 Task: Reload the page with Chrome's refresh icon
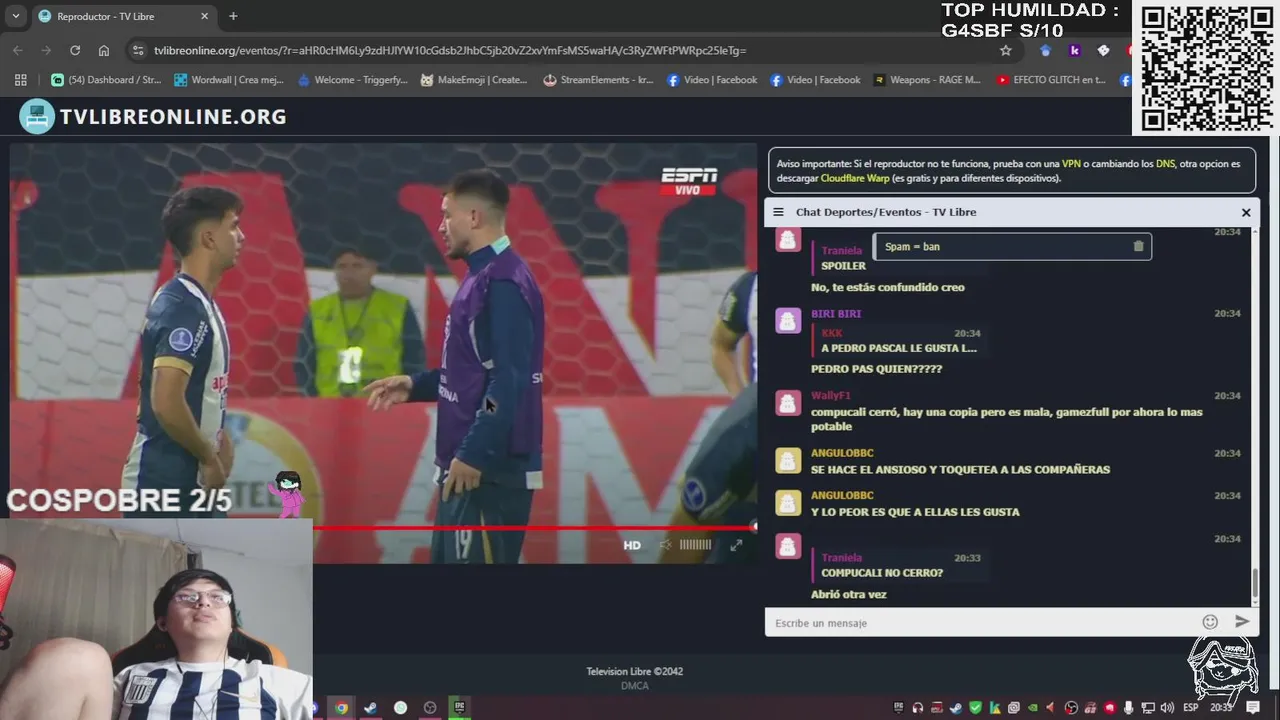75,50
